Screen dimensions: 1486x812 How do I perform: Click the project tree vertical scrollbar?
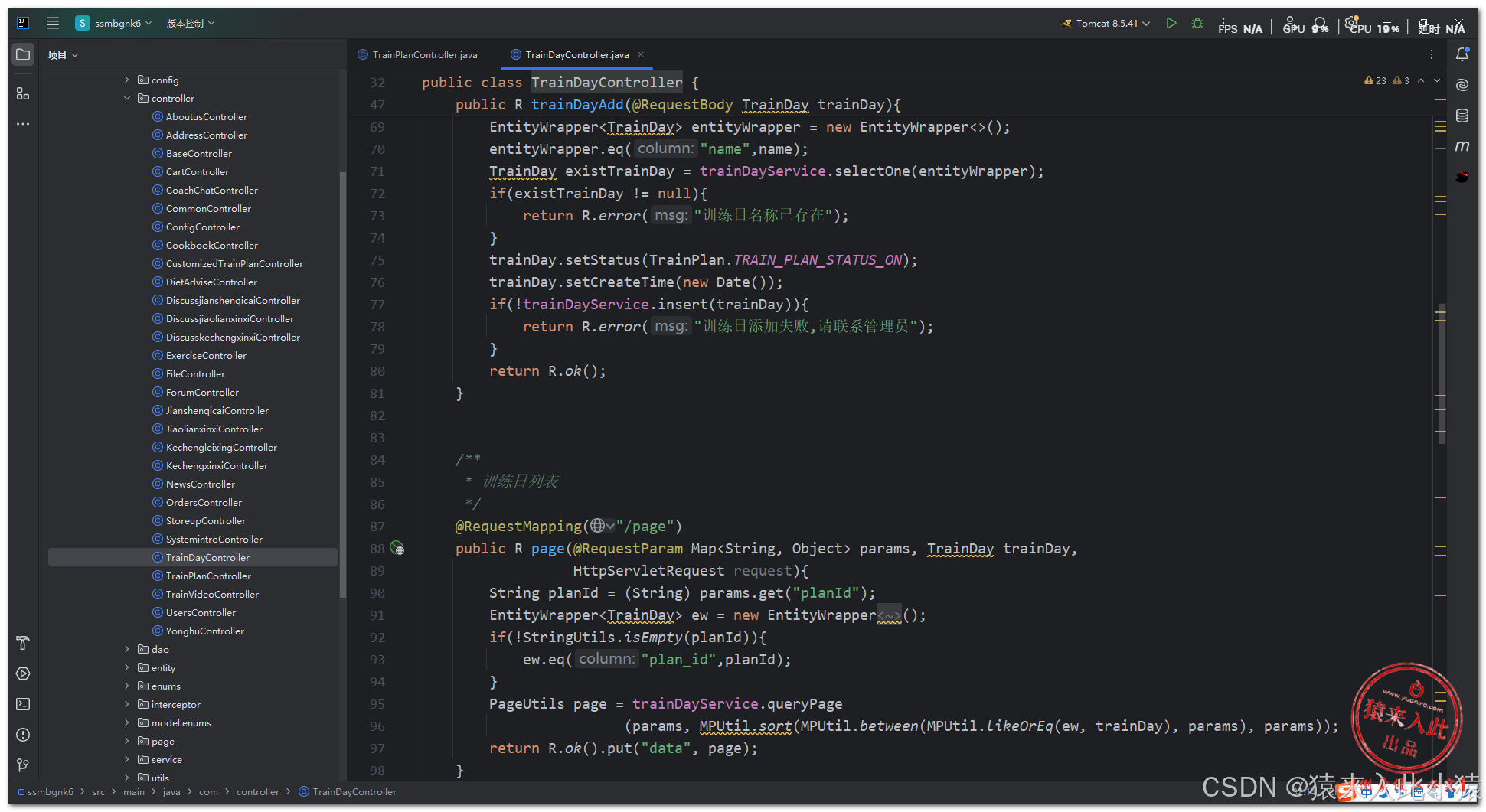click(342, 383)
